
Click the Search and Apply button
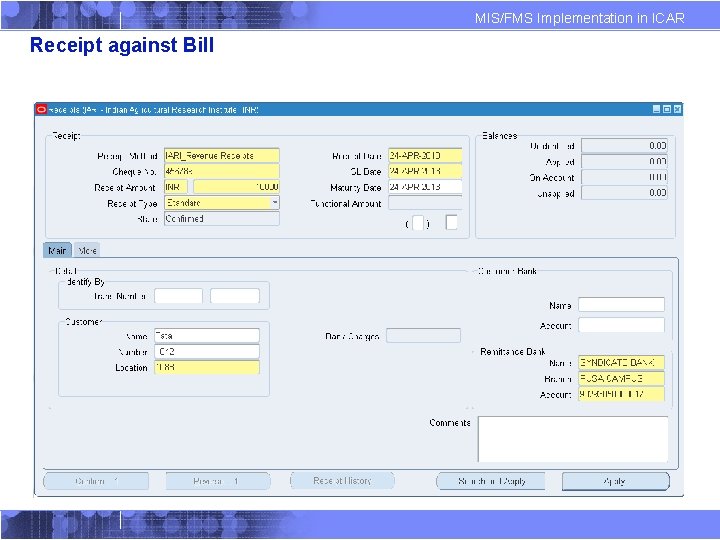[x=490, y=481]
